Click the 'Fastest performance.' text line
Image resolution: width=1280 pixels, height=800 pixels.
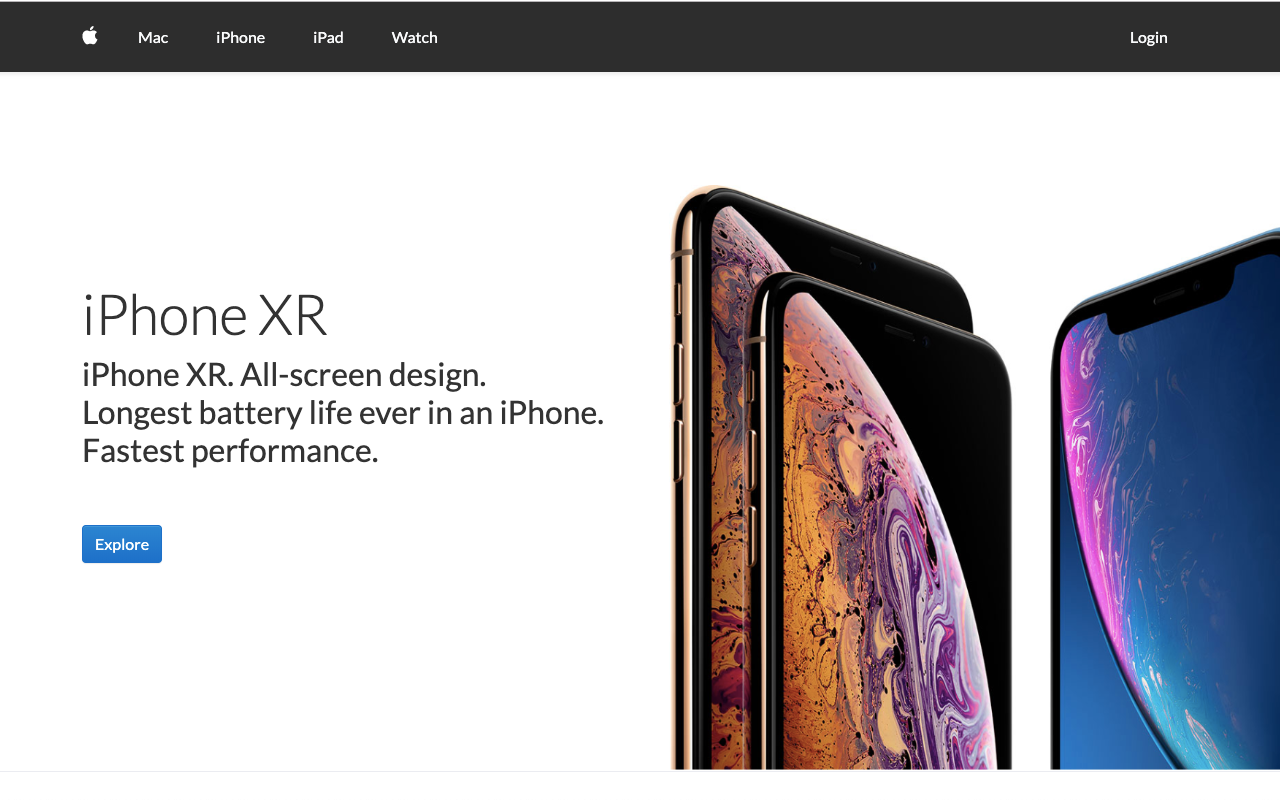point(230,451)
